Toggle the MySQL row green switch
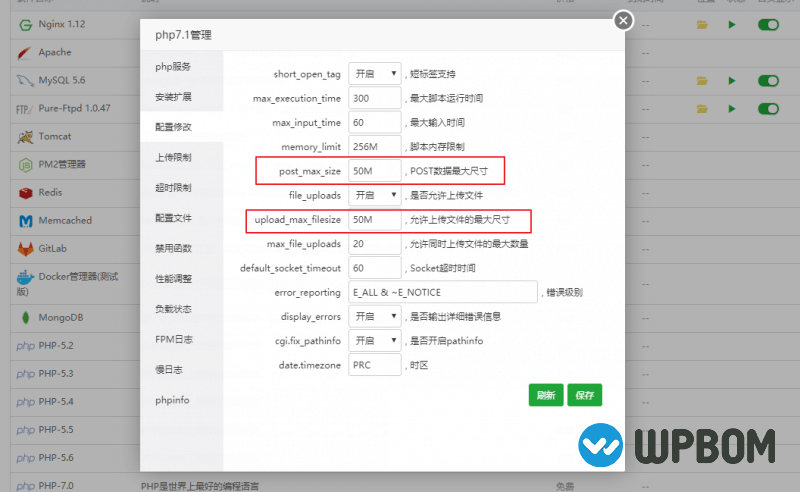The image size is (800, 492). coord(768,81)
